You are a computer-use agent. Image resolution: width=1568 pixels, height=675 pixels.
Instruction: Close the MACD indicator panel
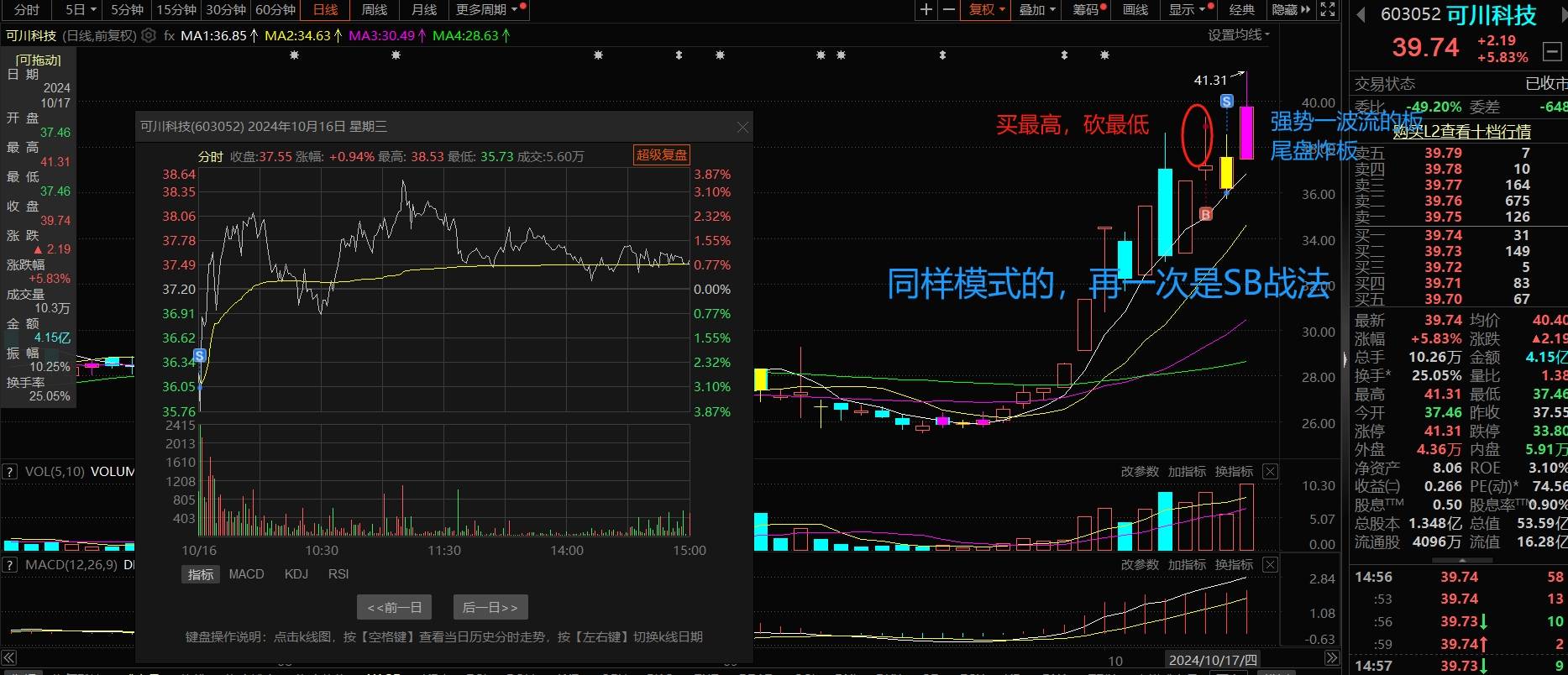pyautogui.click(x=1270, y=565)
